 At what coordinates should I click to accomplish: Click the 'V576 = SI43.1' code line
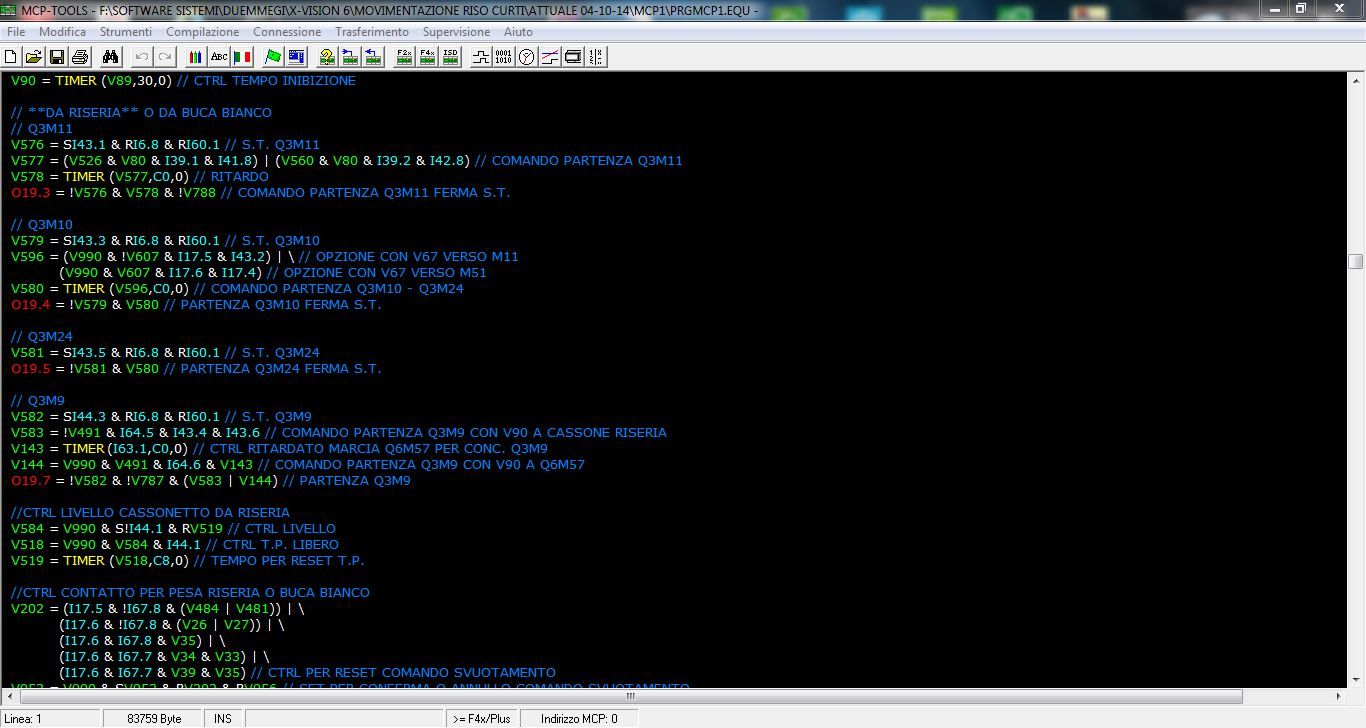(x=165, y=145)
